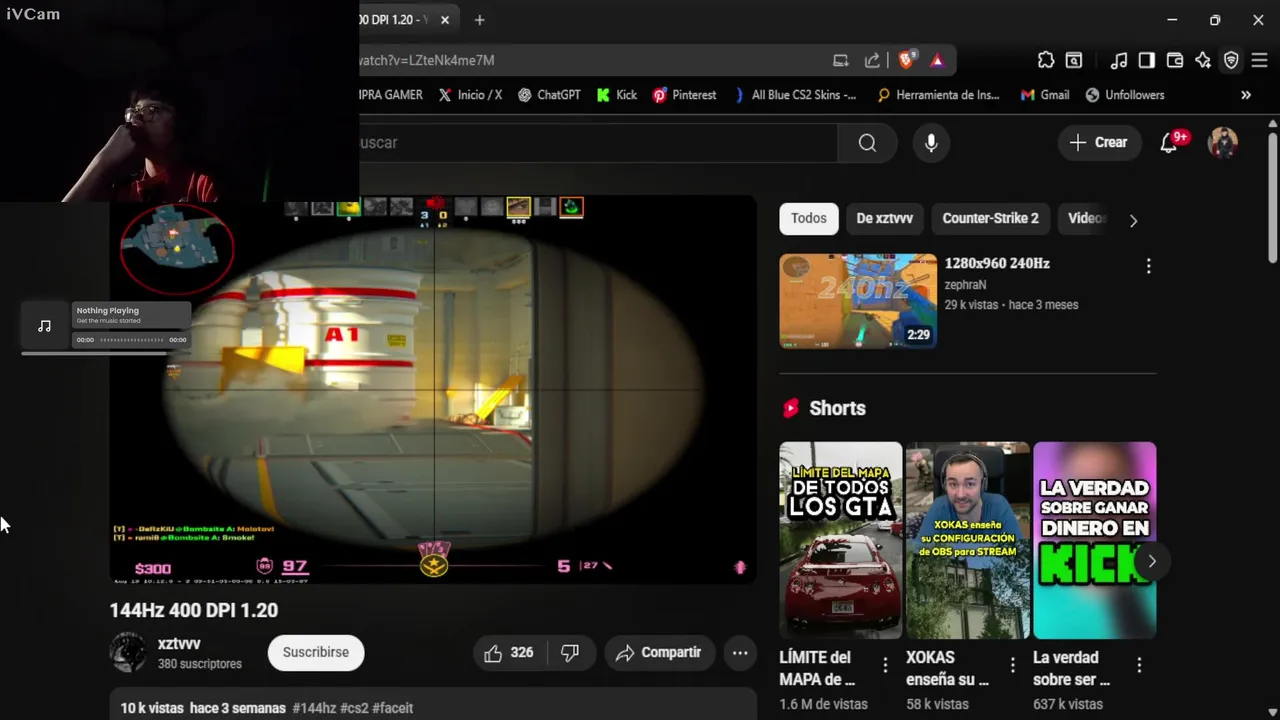
Task: Open options for XOKAS enseña short
Action: click(x=1012, y=664)
